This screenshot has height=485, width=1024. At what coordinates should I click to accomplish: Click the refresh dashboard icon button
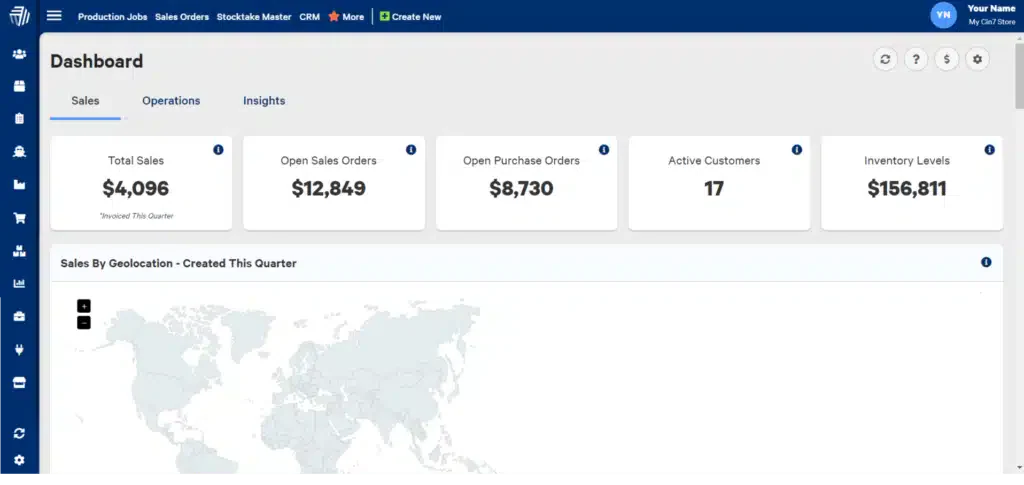point(885,59)
